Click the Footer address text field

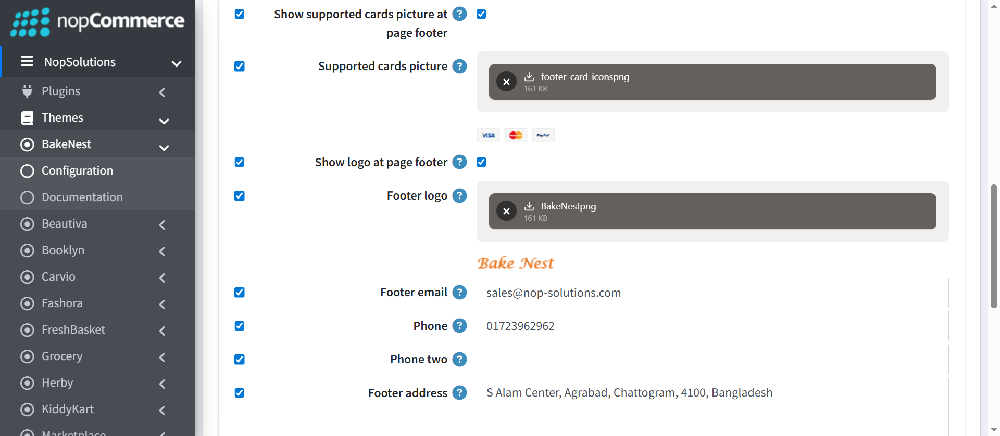(710, 393)
